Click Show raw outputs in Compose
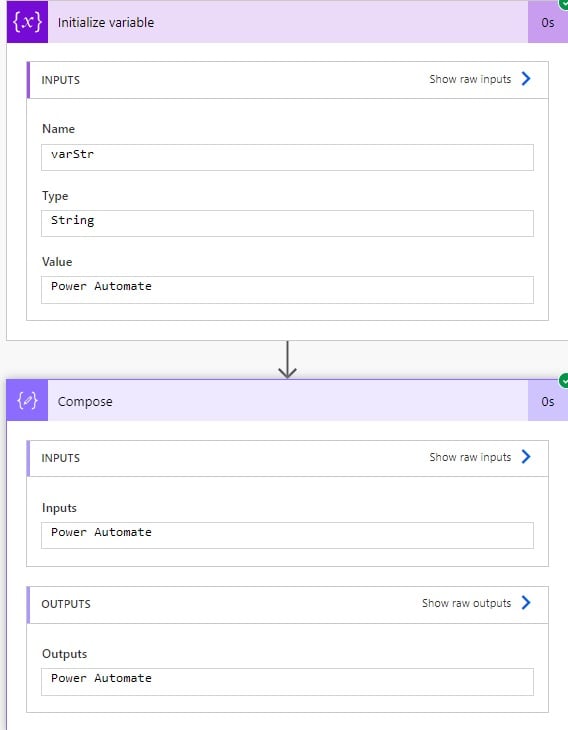The image size is (568, 730). (x=466, y=603)
